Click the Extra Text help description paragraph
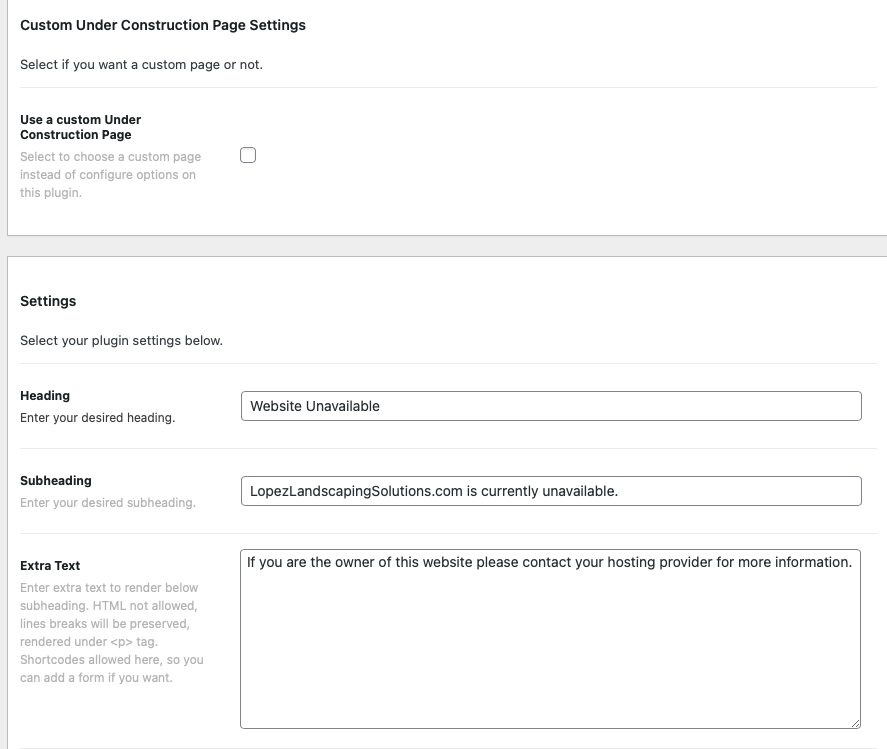The width and height of the screenshot is (887, 749). (111, 633)
